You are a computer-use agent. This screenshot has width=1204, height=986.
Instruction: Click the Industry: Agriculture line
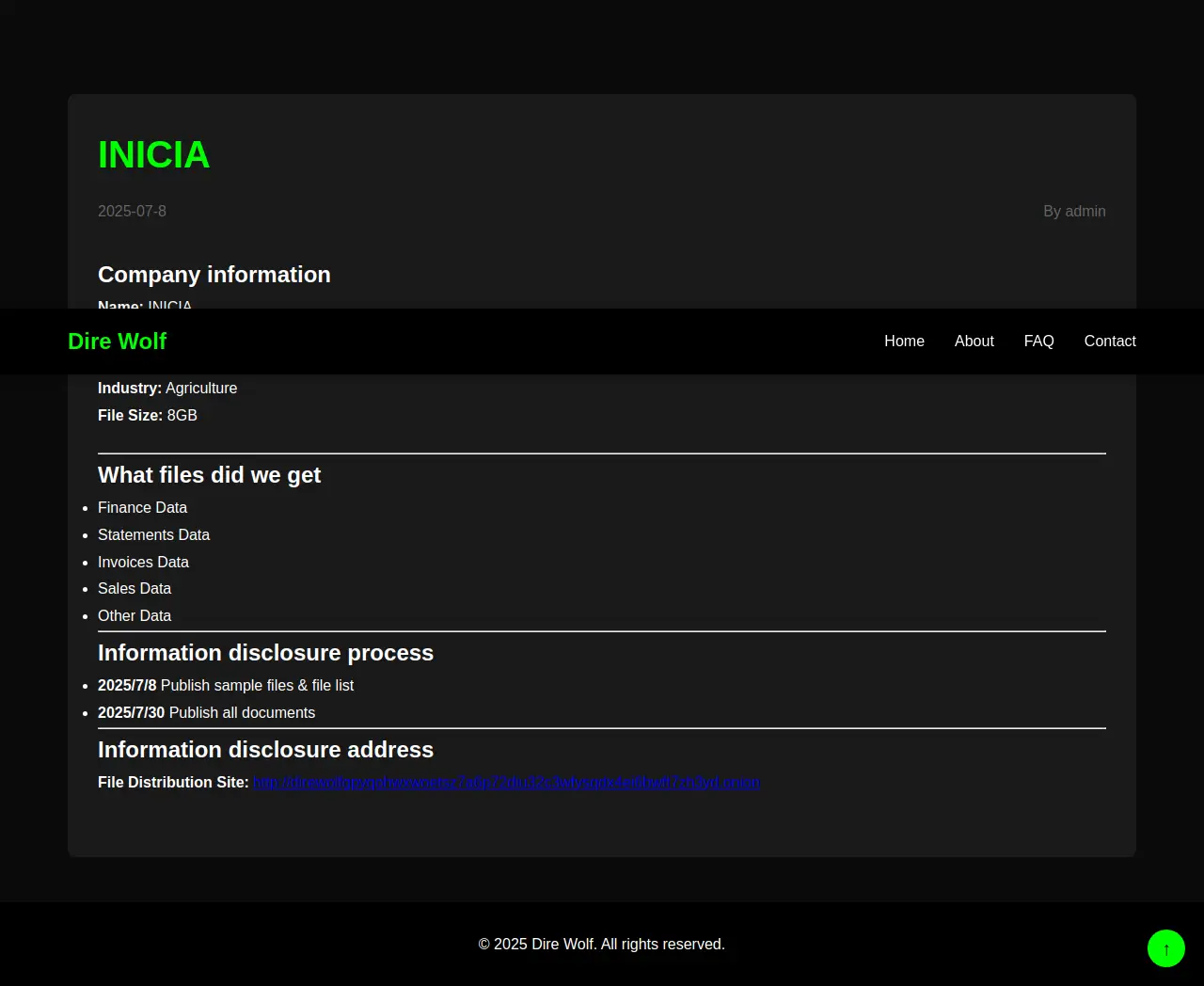coord(167,389)
